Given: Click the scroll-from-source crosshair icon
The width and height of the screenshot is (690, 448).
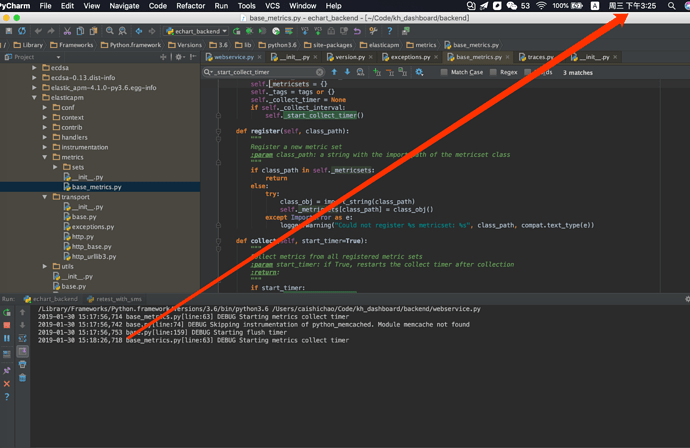Looking at the screenshot, I should pyautogui.click(x=163, y=57).
